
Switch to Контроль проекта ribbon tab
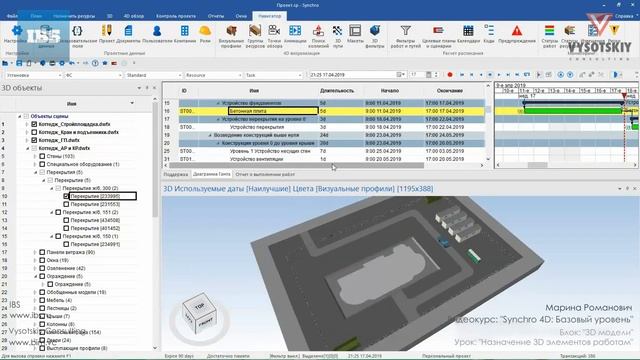(176, 16)
